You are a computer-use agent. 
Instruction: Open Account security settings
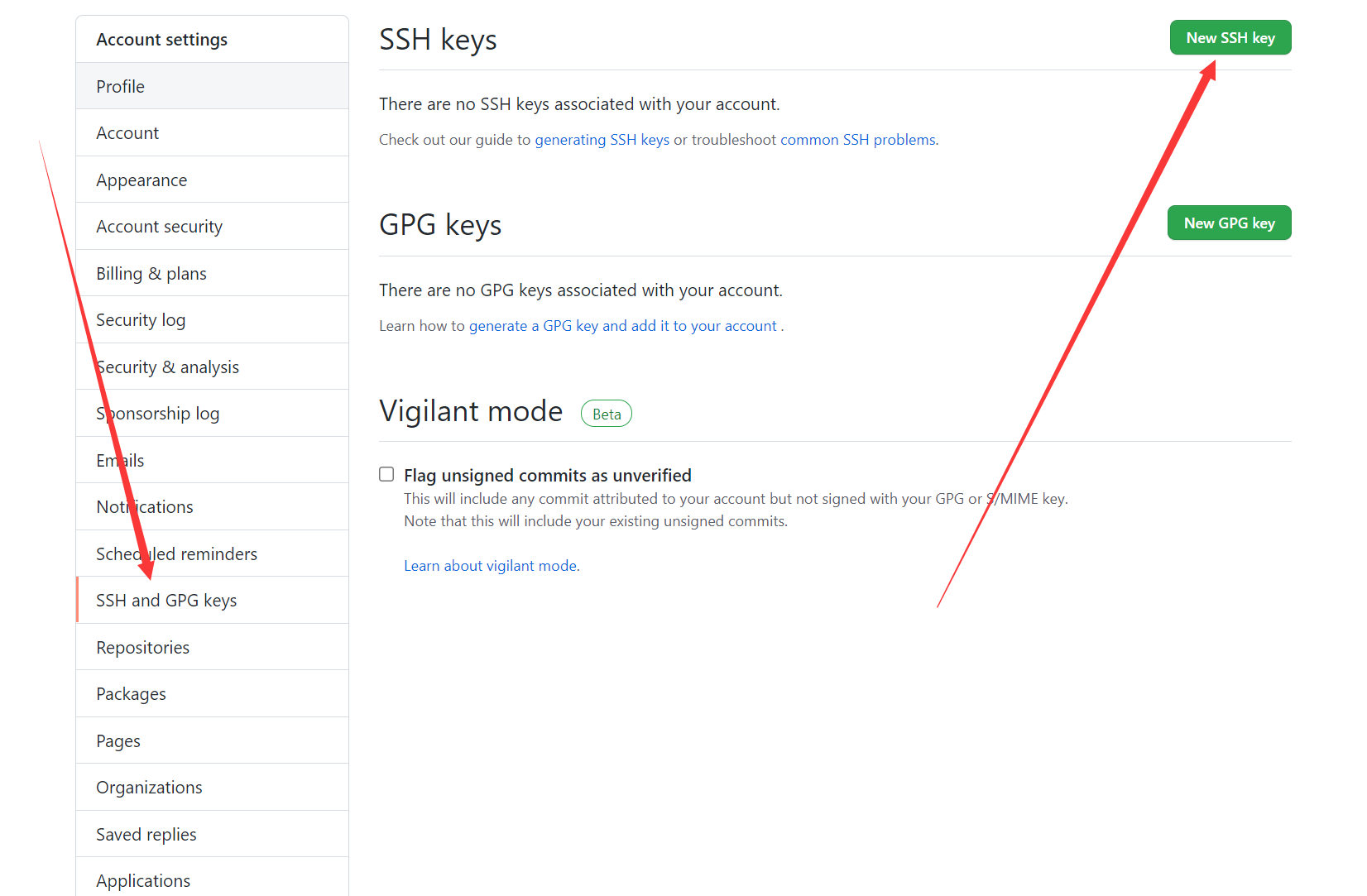click(212, 227)
